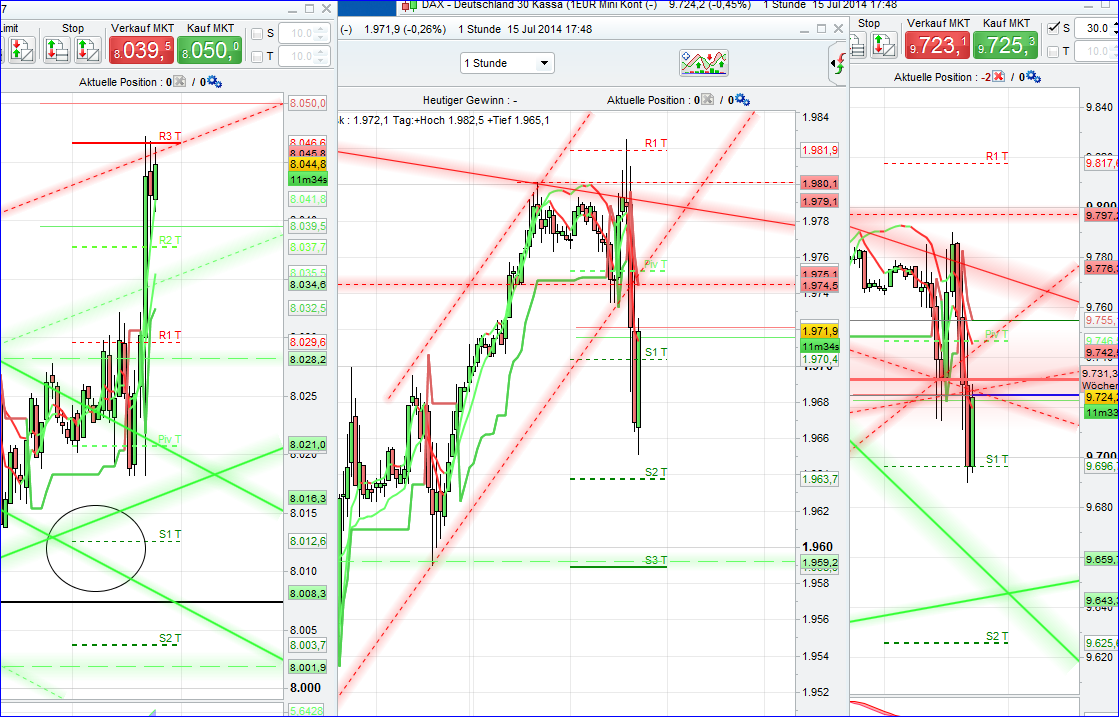Open the chart display style icon above middle chart

click(703, 62)
